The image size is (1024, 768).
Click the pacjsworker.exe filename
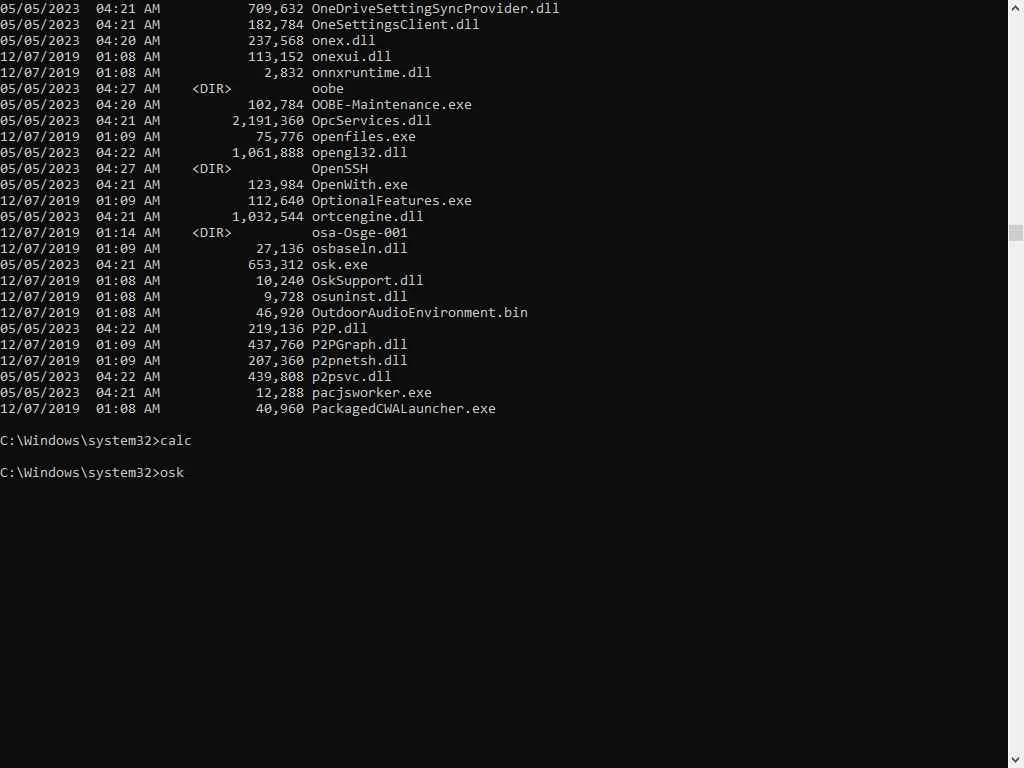pyautogui.click(x=372, y=393)
